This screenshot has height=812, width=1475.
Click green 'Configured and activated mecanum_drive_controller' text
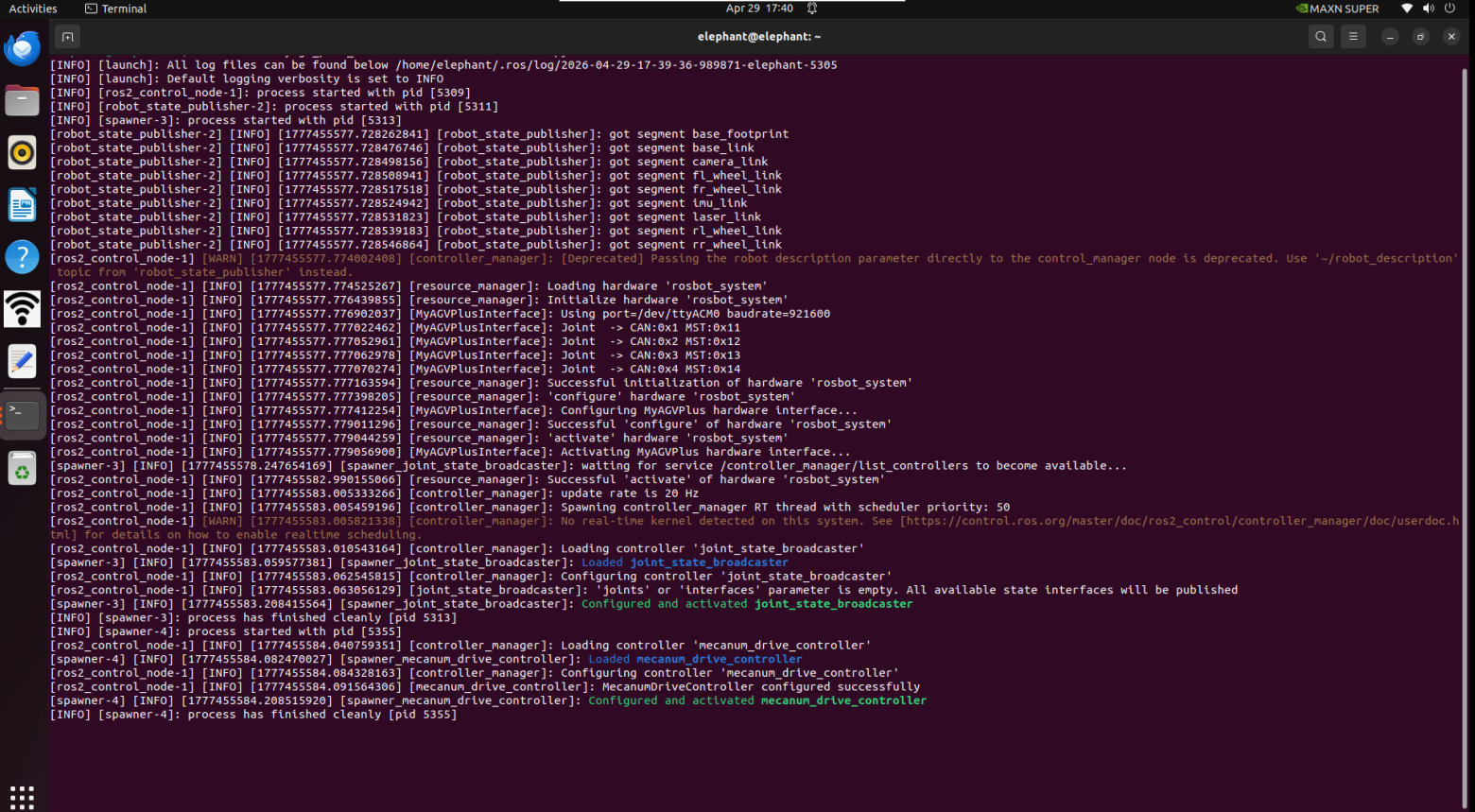click(757, 701)
